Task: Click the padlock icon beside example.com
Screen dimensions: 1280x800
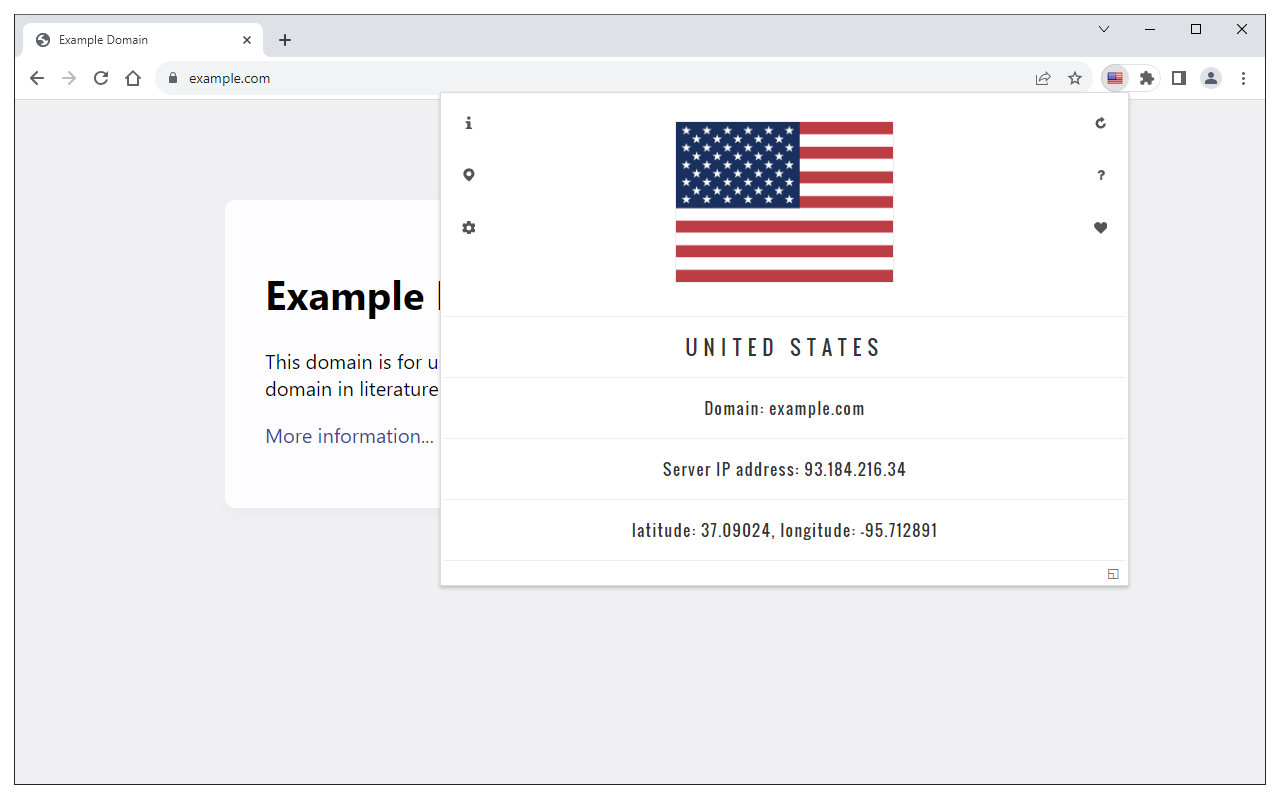Action: tap(172, 77)
